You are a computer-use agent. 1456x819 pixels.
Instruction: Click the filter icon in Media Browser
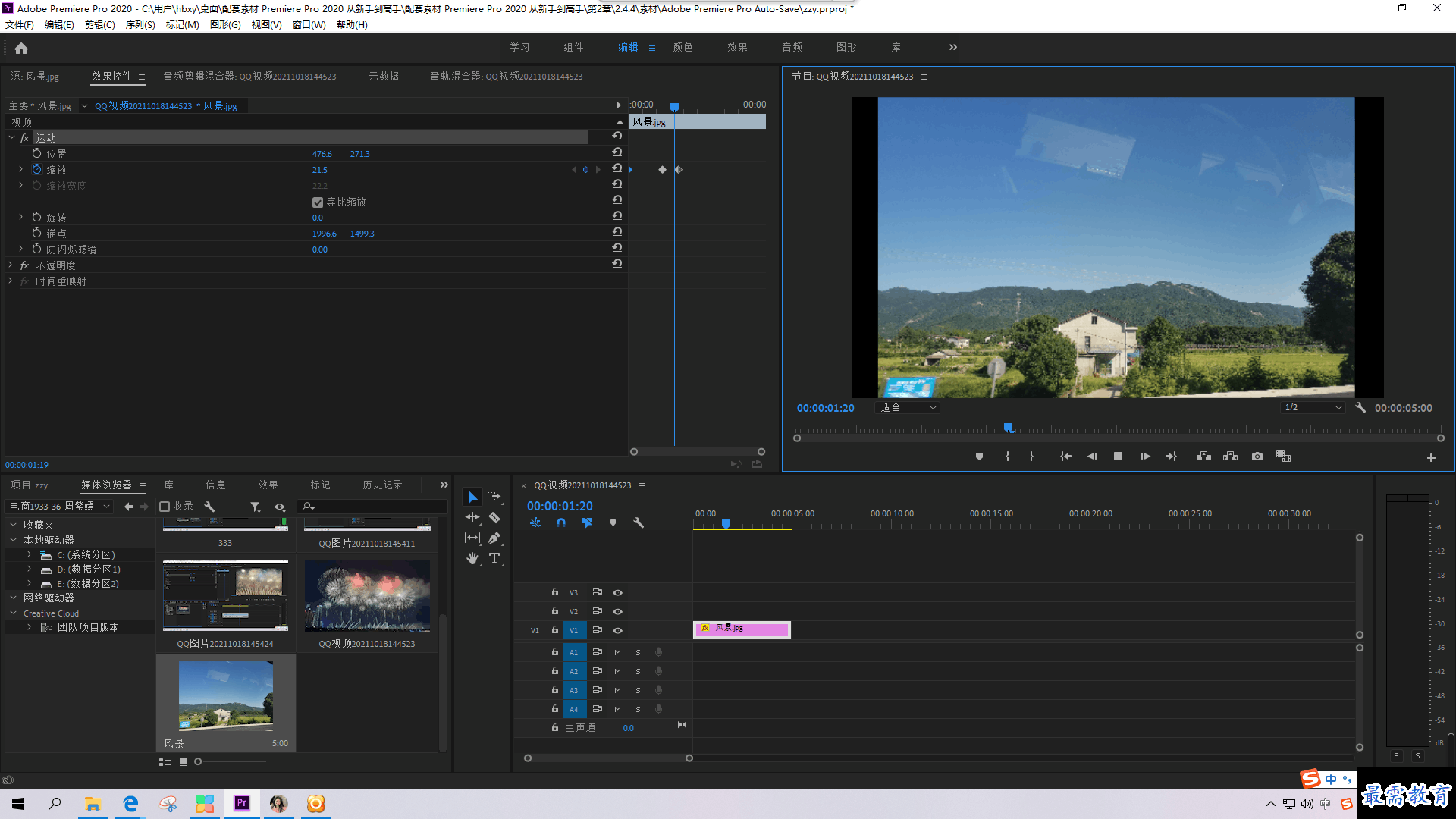pyautogui.click(x=256, y=507)
